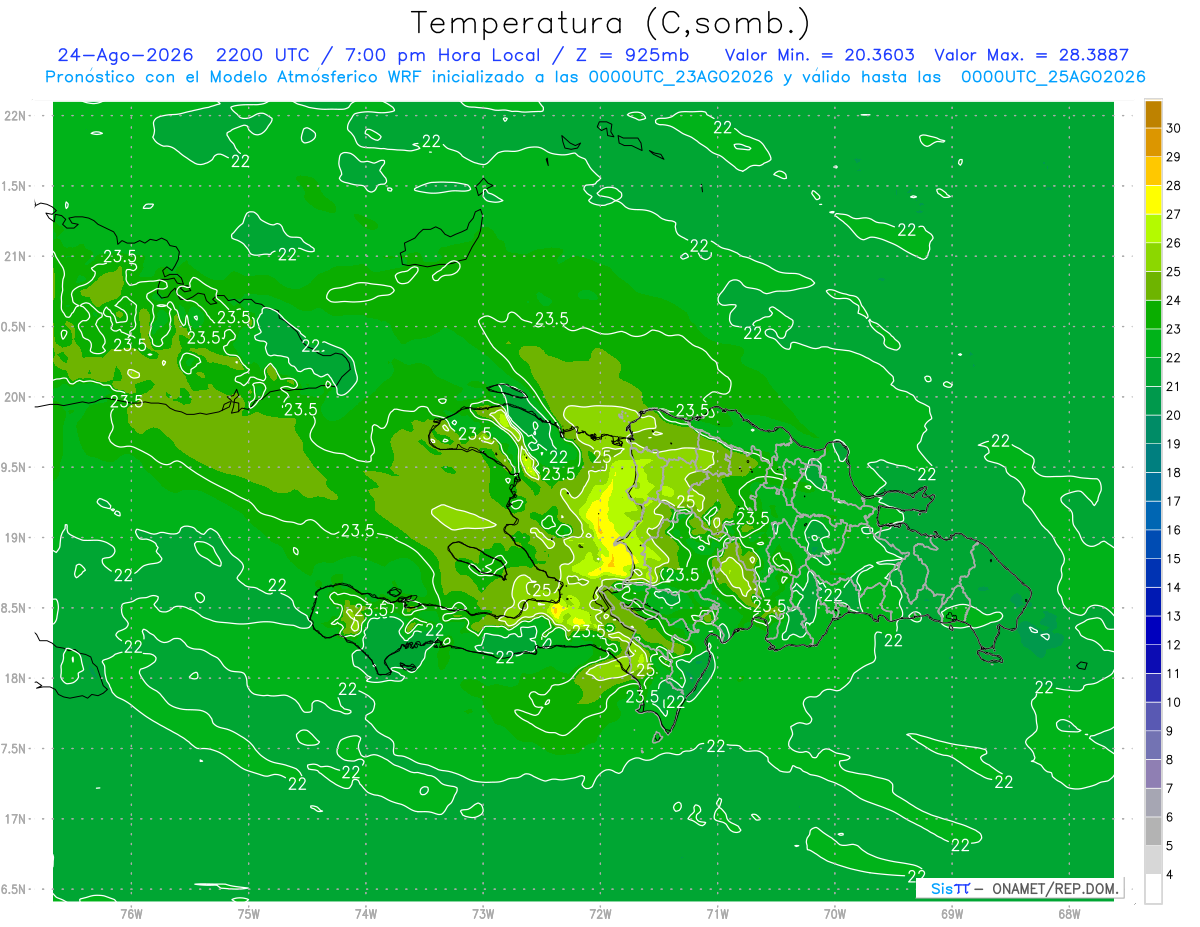The image size is (1200, 927).
Task: Click colorbar value "20"
Action: pyautogui.click(x=1175, y=415)
